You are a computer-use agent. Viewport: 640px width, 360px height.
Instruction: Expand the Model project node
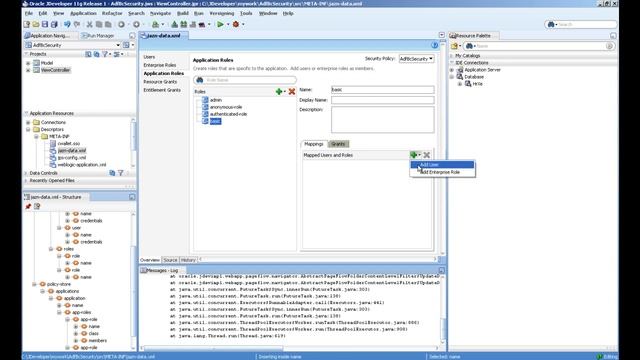click(28, 63)
